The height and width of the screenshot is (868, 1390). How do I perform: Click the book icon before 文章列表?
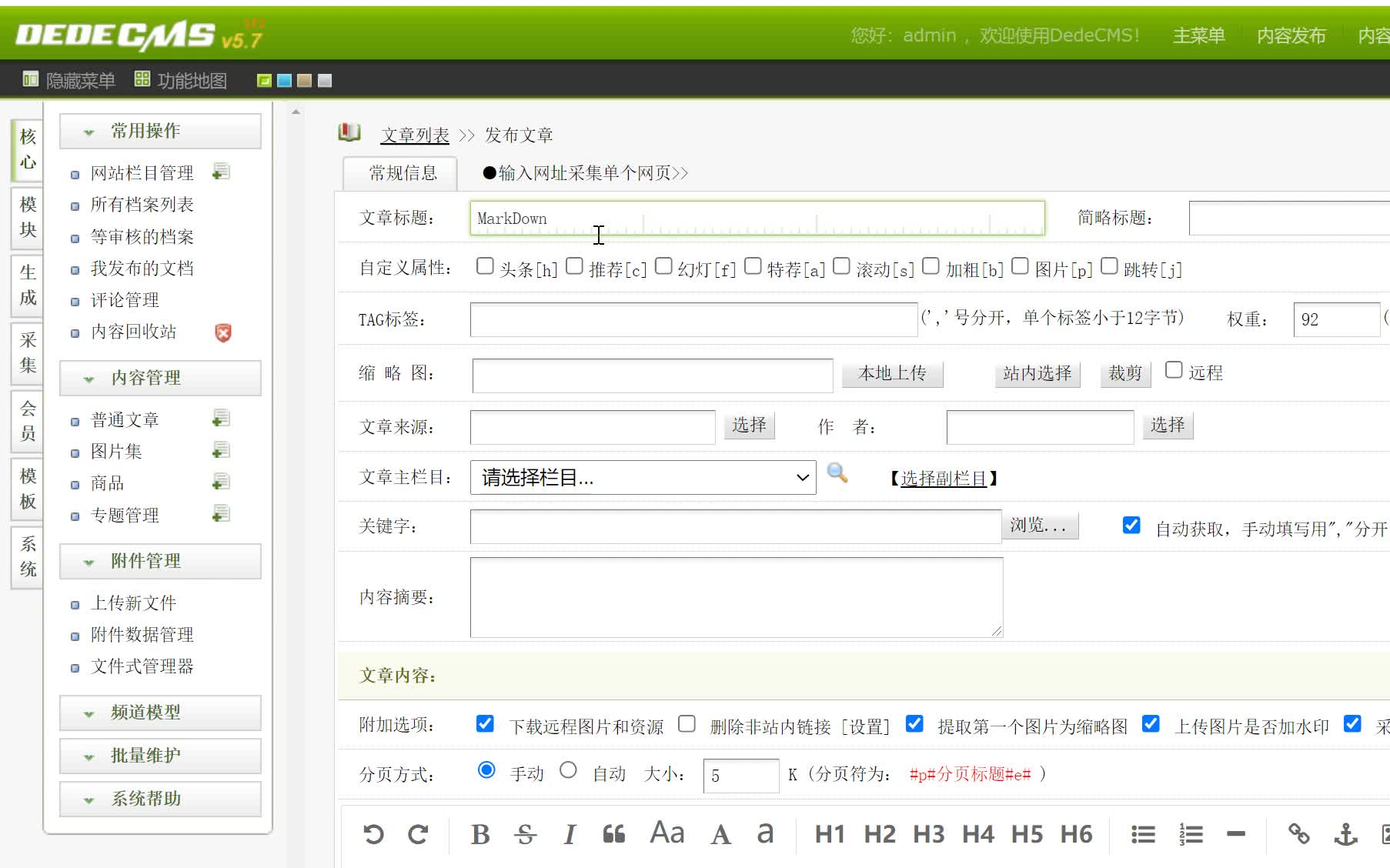pos(349,132)
